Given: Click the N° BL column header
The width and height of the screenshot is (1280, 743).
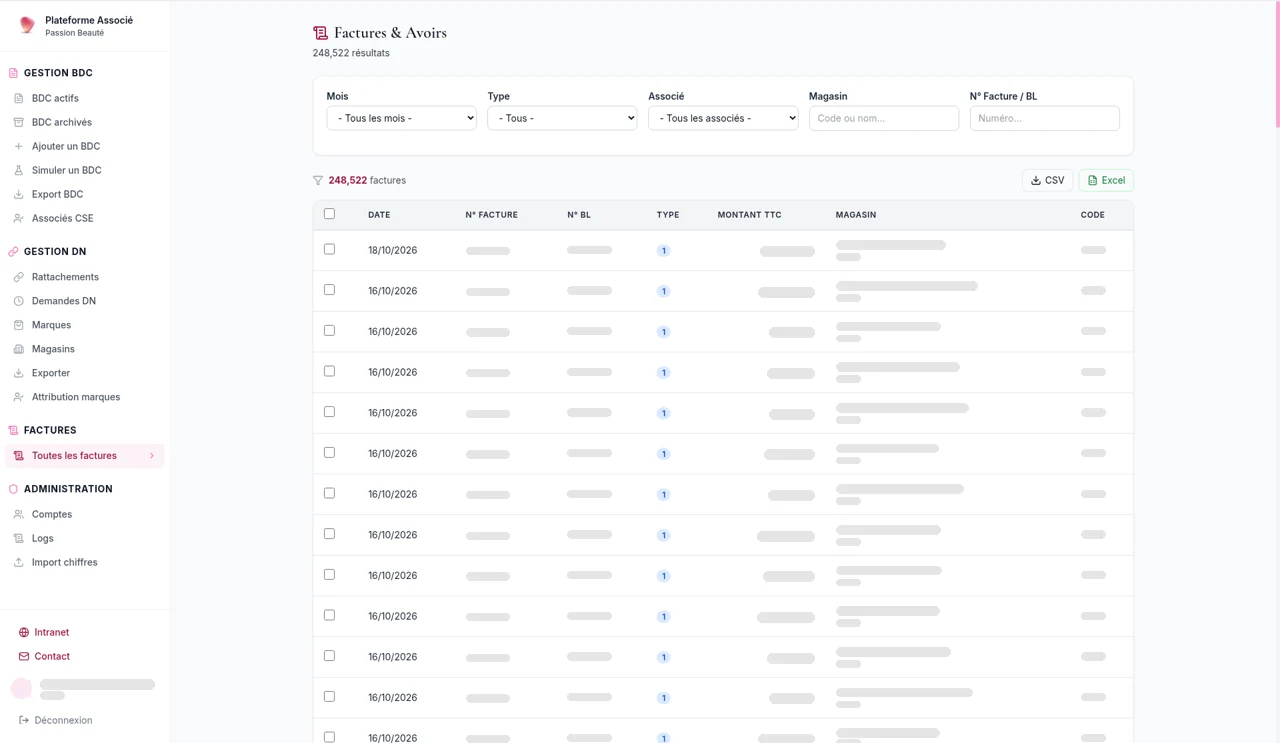Looking at the screenshot, I should [x=579, y=215].
